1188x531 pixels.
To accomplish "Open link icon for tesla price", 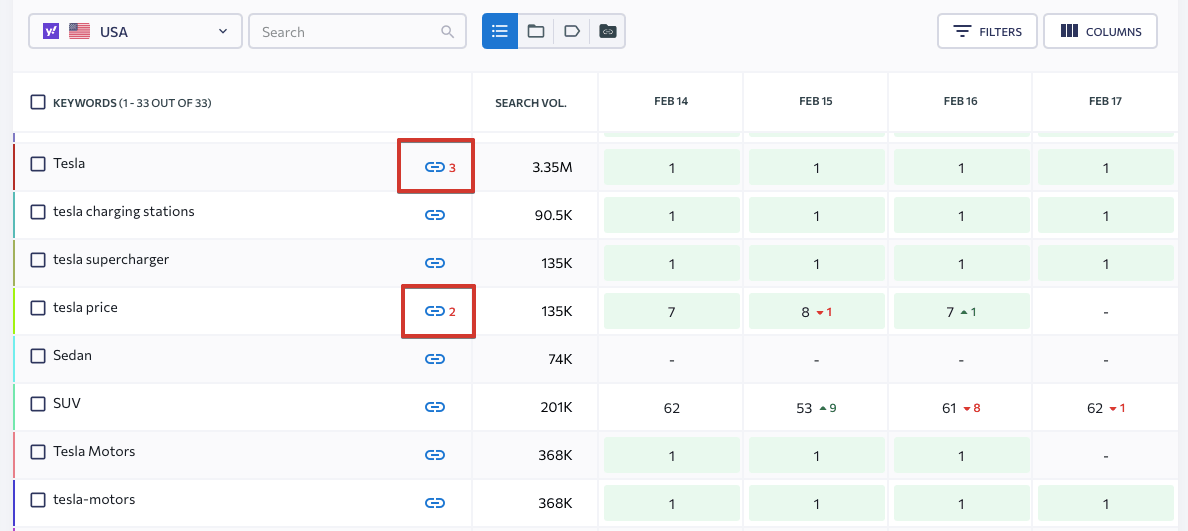I will [x=434, y=311].
